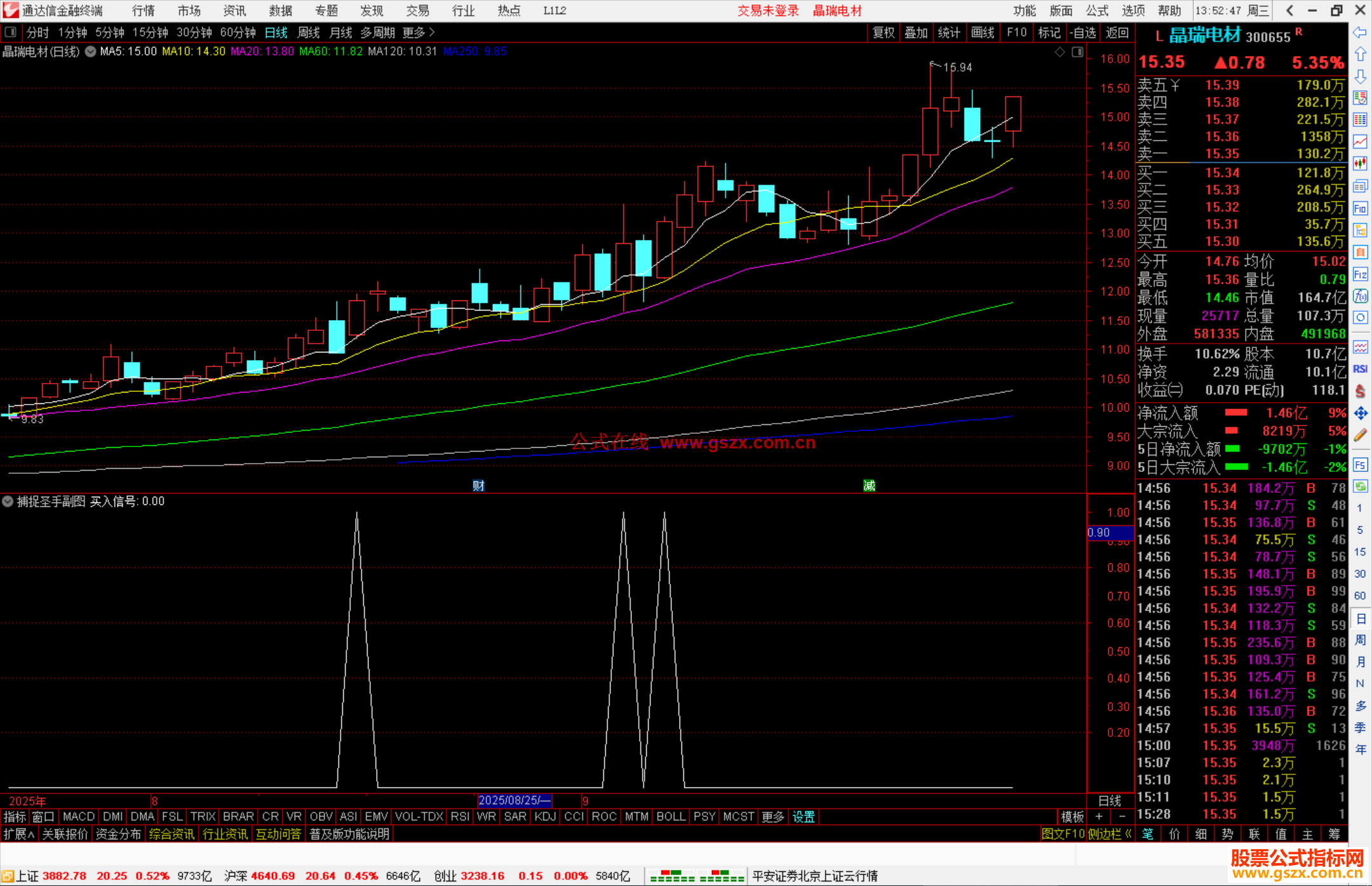The height and width of the screenshot is (886, 1372).
Task: Click the back arrow in right sidebar
Action: point(1360,32)
